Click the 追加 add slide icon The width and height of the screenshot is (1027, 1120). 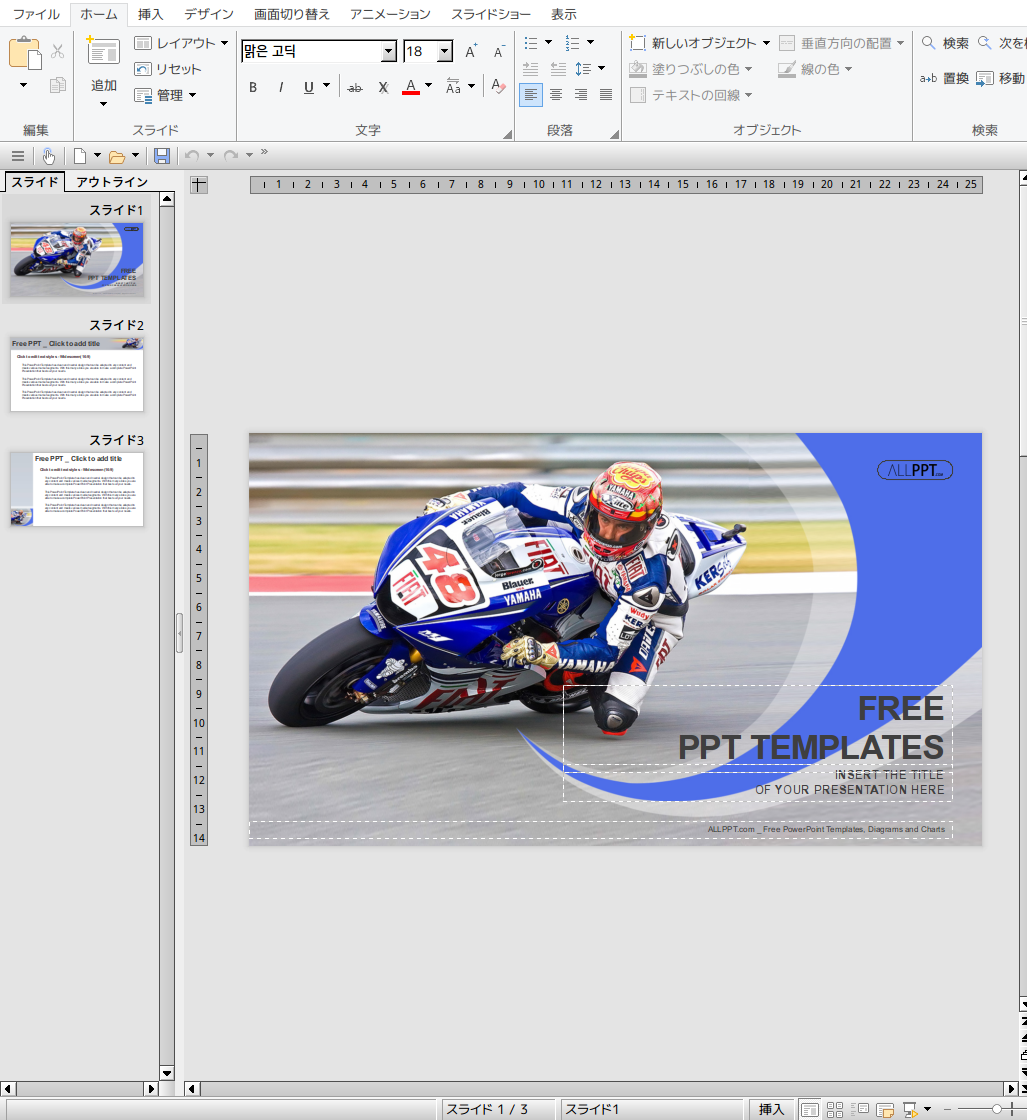click(104, 53)
